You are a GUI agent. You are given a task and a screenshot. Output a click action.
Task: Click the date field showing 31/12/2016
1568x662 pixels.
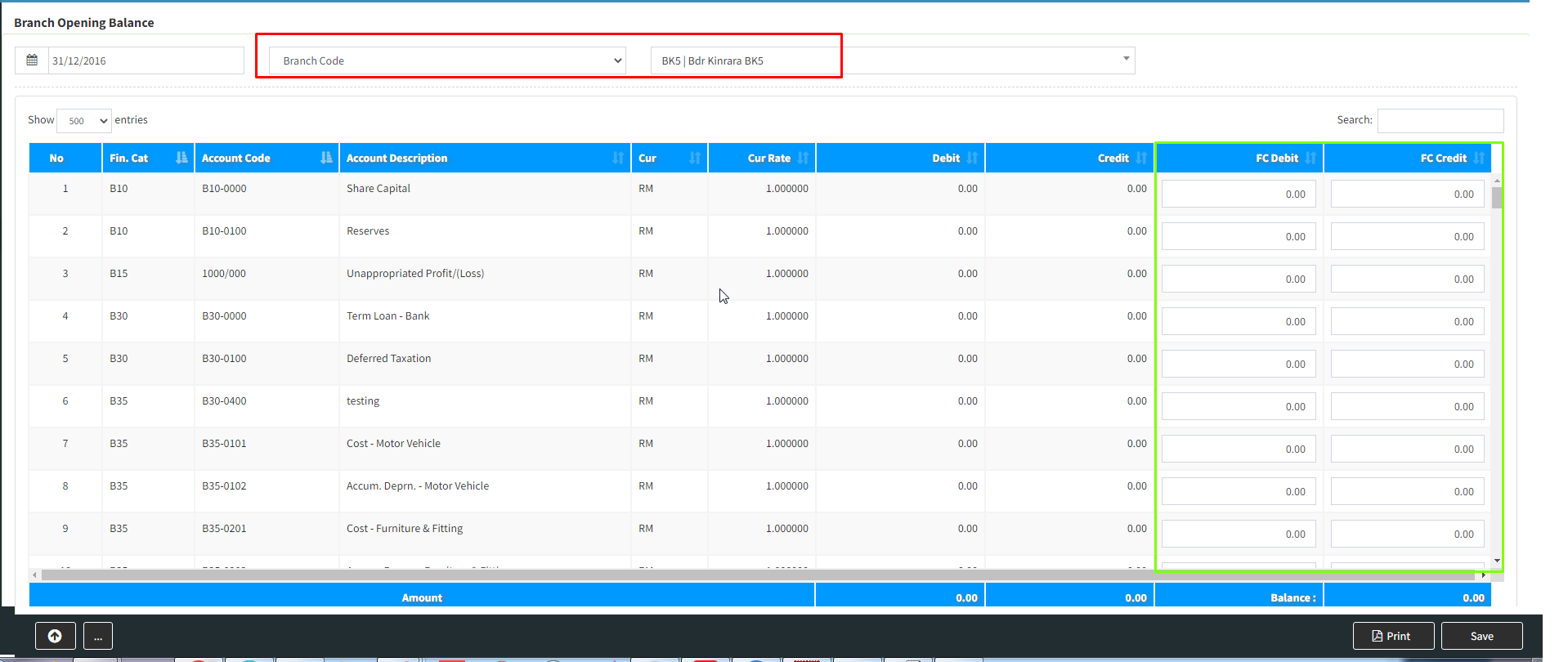146,60
